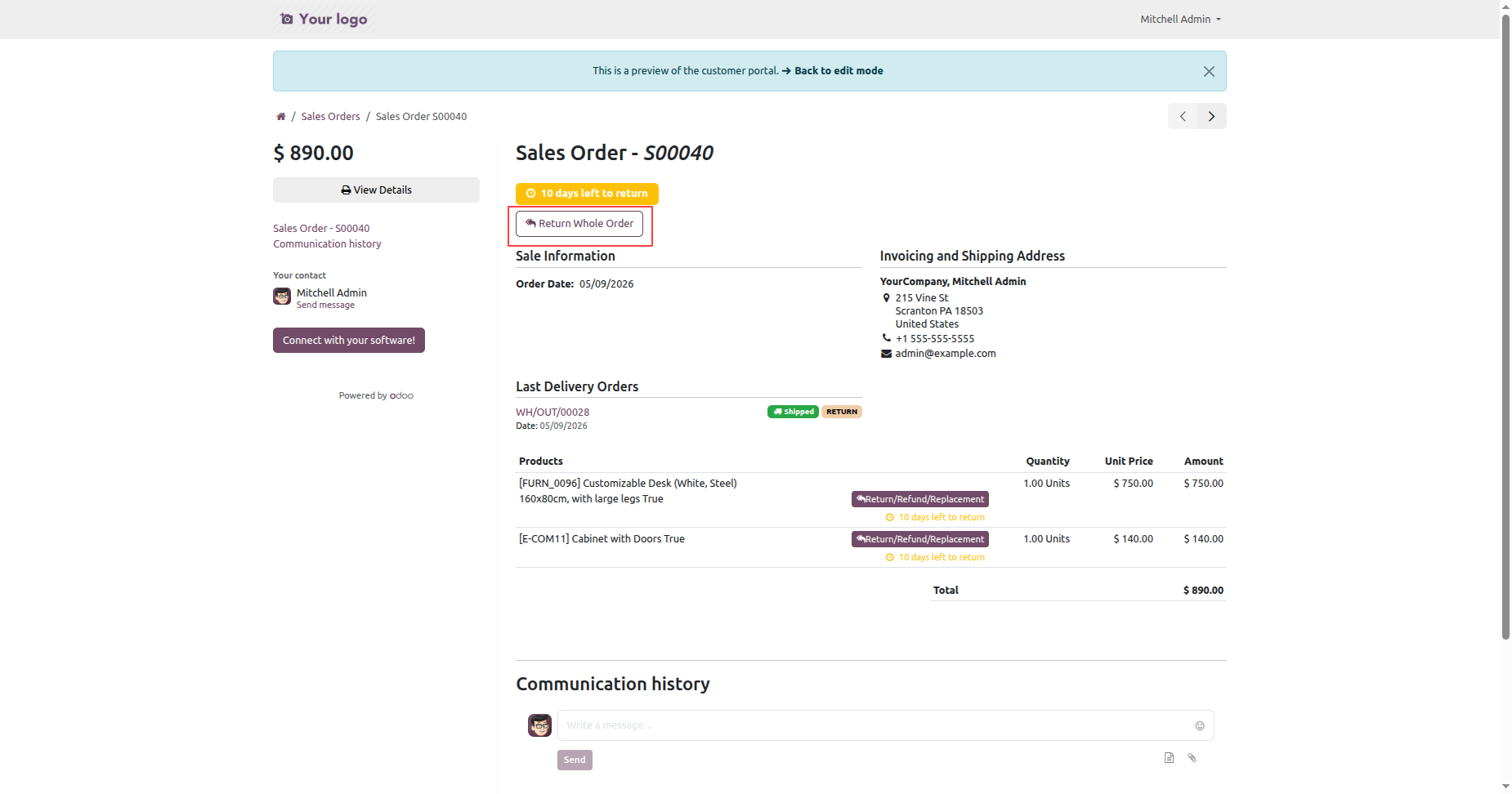Click Amount column header
Screen dimensions: 1512x794
(x=1204, y=462)
